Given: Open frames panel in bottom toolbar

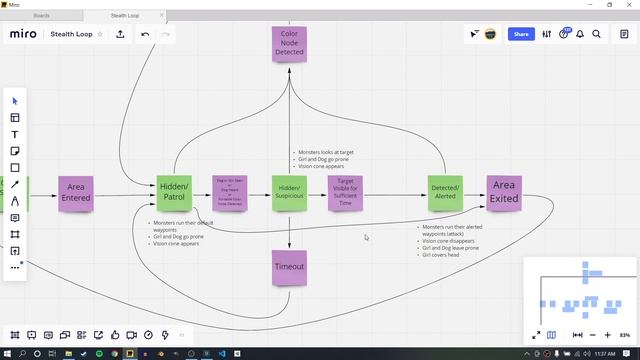Looking at the screenshot, I should point(15,335).
